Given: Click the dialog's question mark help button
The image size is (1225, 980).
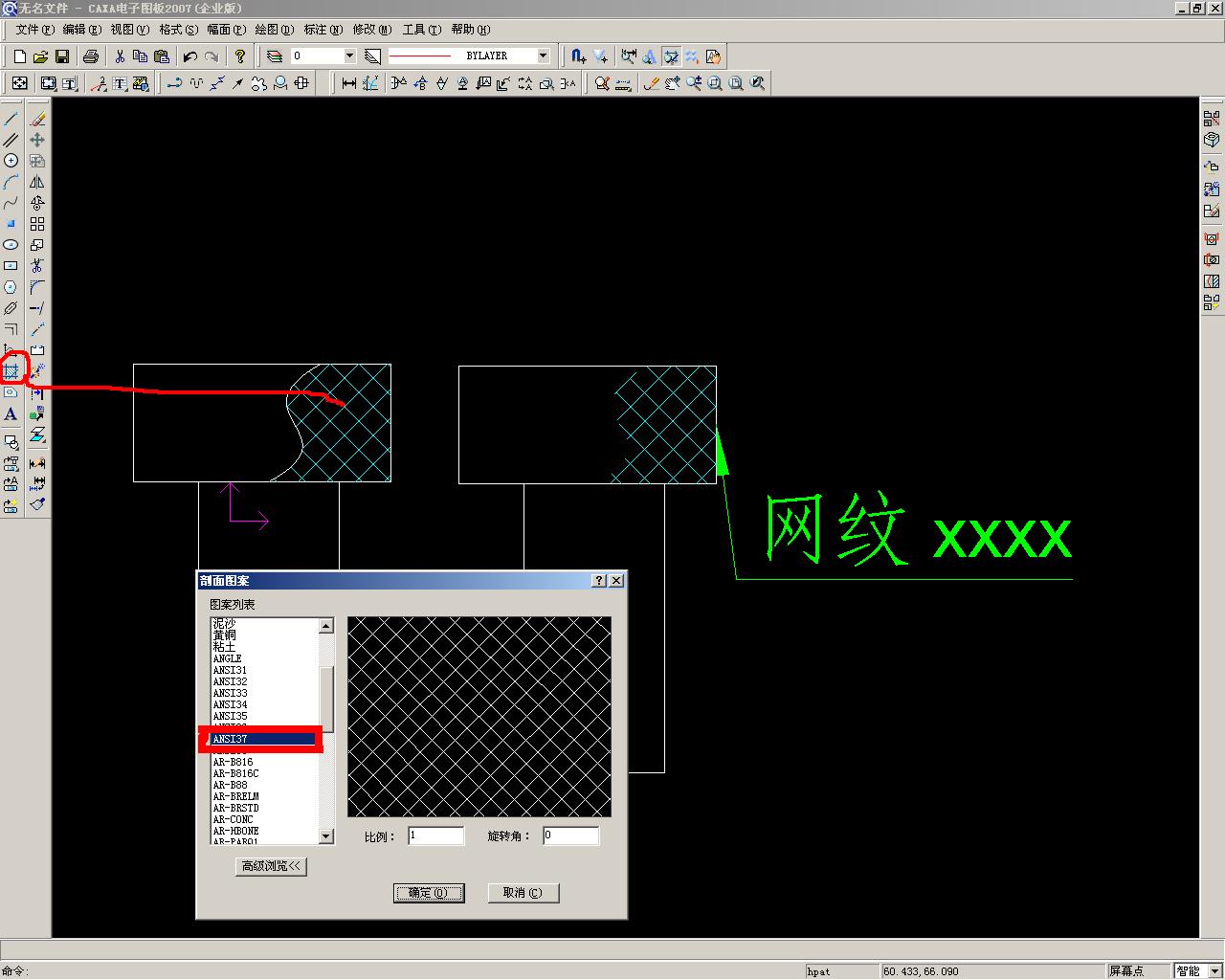Looking at the screenshot, I should pos(599,581).
